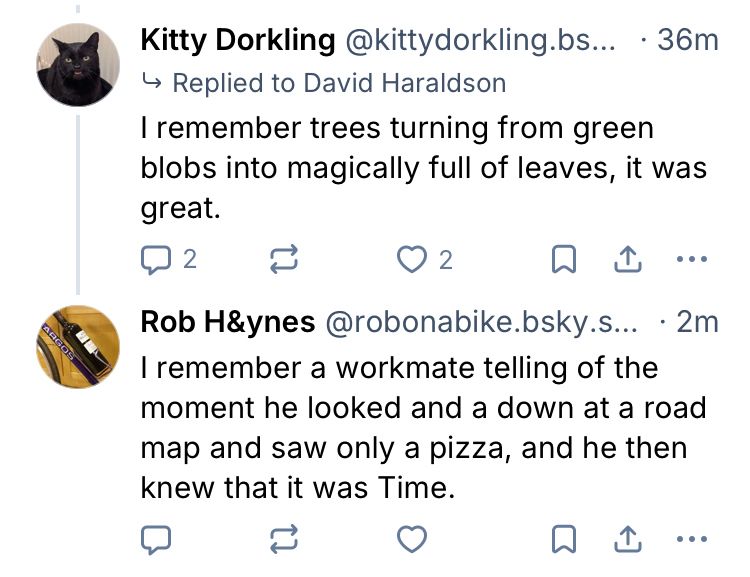Viewport: 750px width, 577px height.
Task: Share Rob H&ynes's post
Action: coord(626,541)
